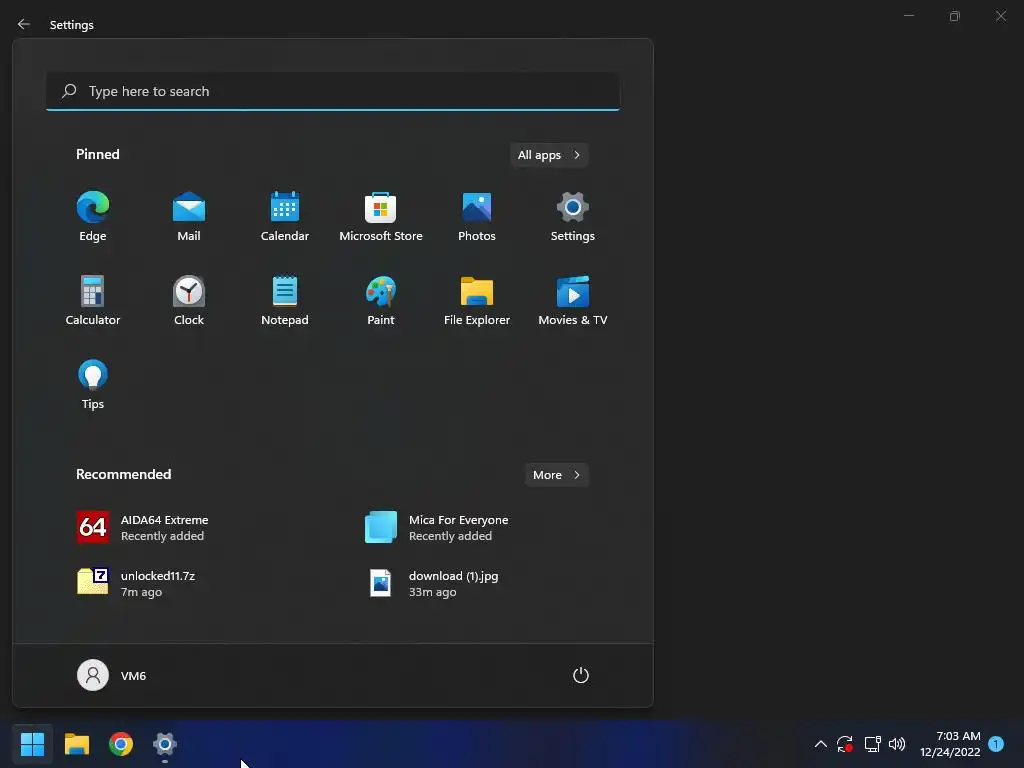1024x768 pixels.
Task: Open the clock showing 7:03 AM
Action: pos(950,744)
